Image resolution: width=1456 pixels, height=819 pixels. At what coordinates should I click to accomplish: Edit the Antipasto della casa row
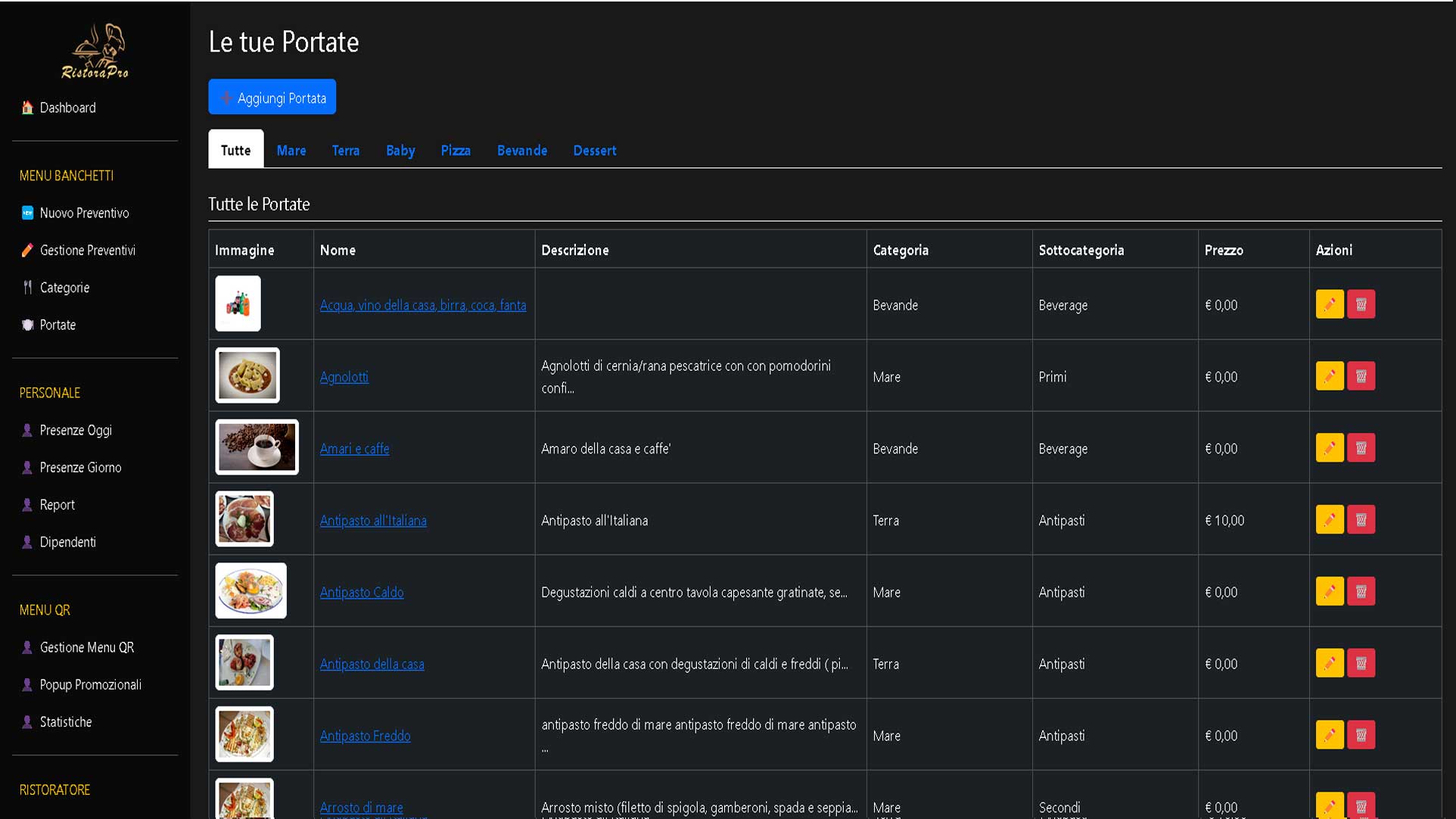coord(1330,663)
